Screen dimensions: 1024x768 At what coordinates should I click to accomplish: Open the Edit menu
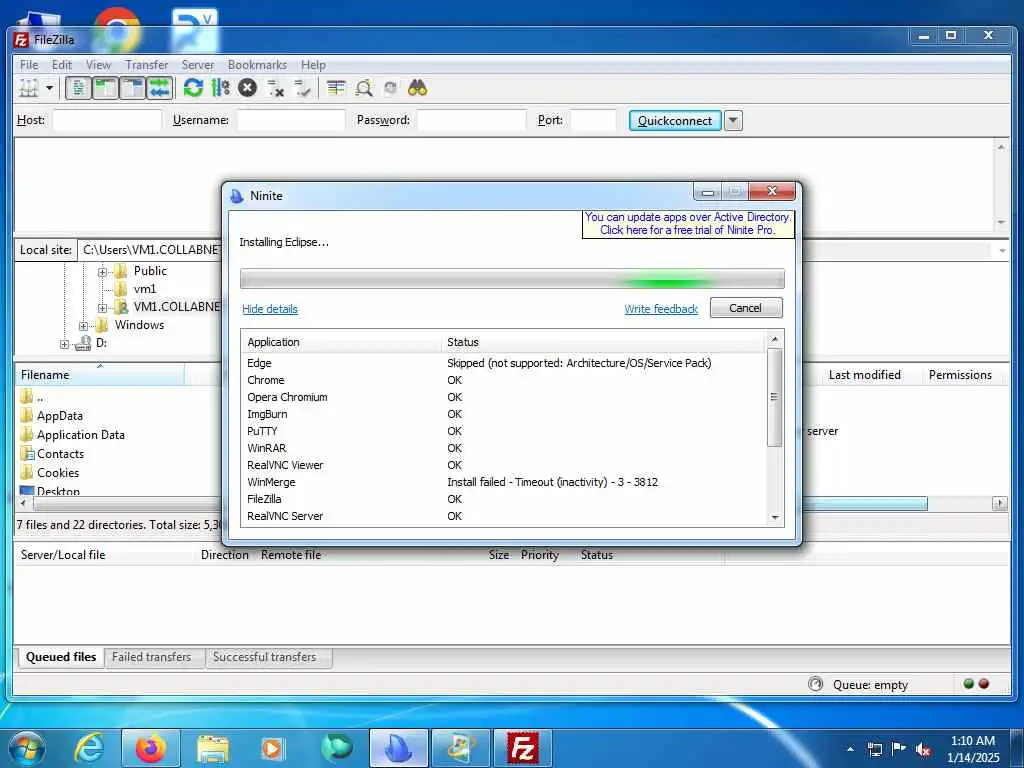(62, 65)
